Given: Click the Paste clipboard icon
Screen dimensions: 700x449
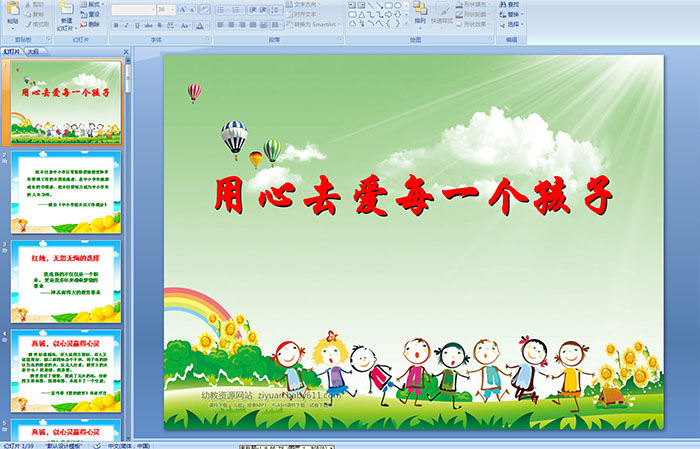Looking at the screenshot, I should (x=13, y=8).
